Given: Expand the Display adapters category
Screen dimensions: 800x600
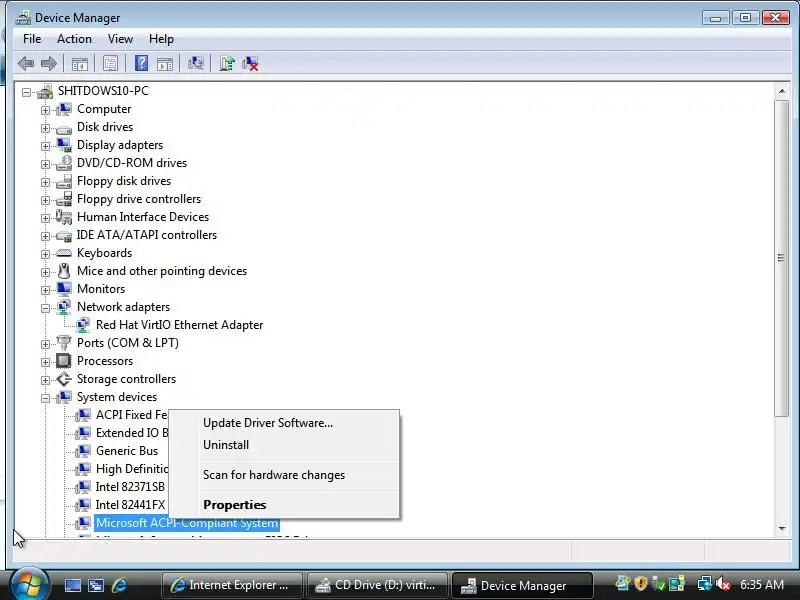Looking at the screenshot, I should click(45, 146).
